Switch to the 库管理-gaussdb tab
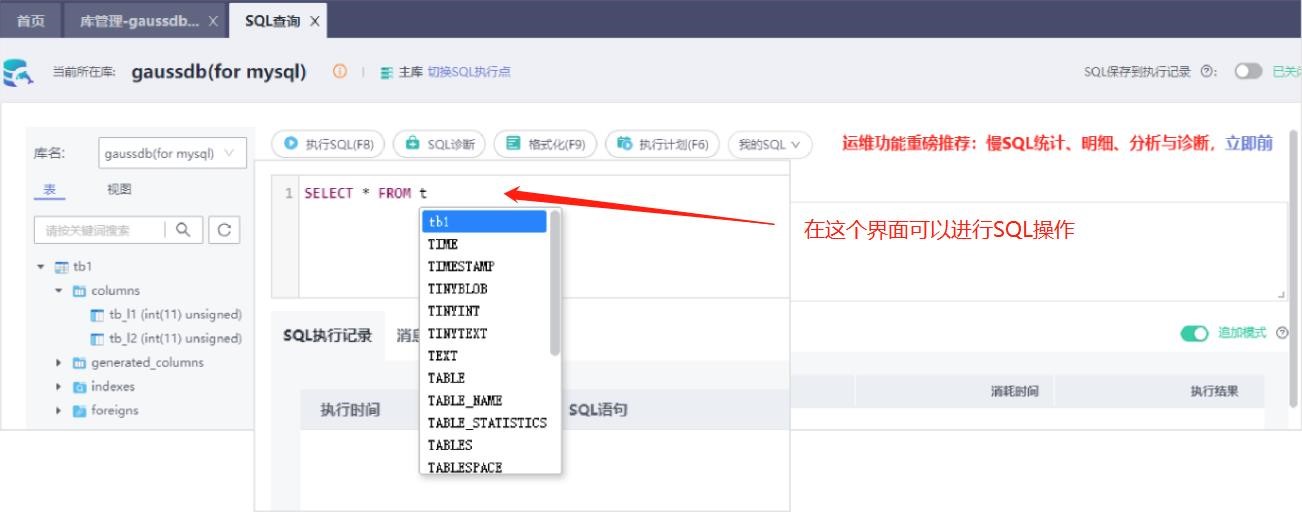The image size is (1302, 512). coord(146,20)
